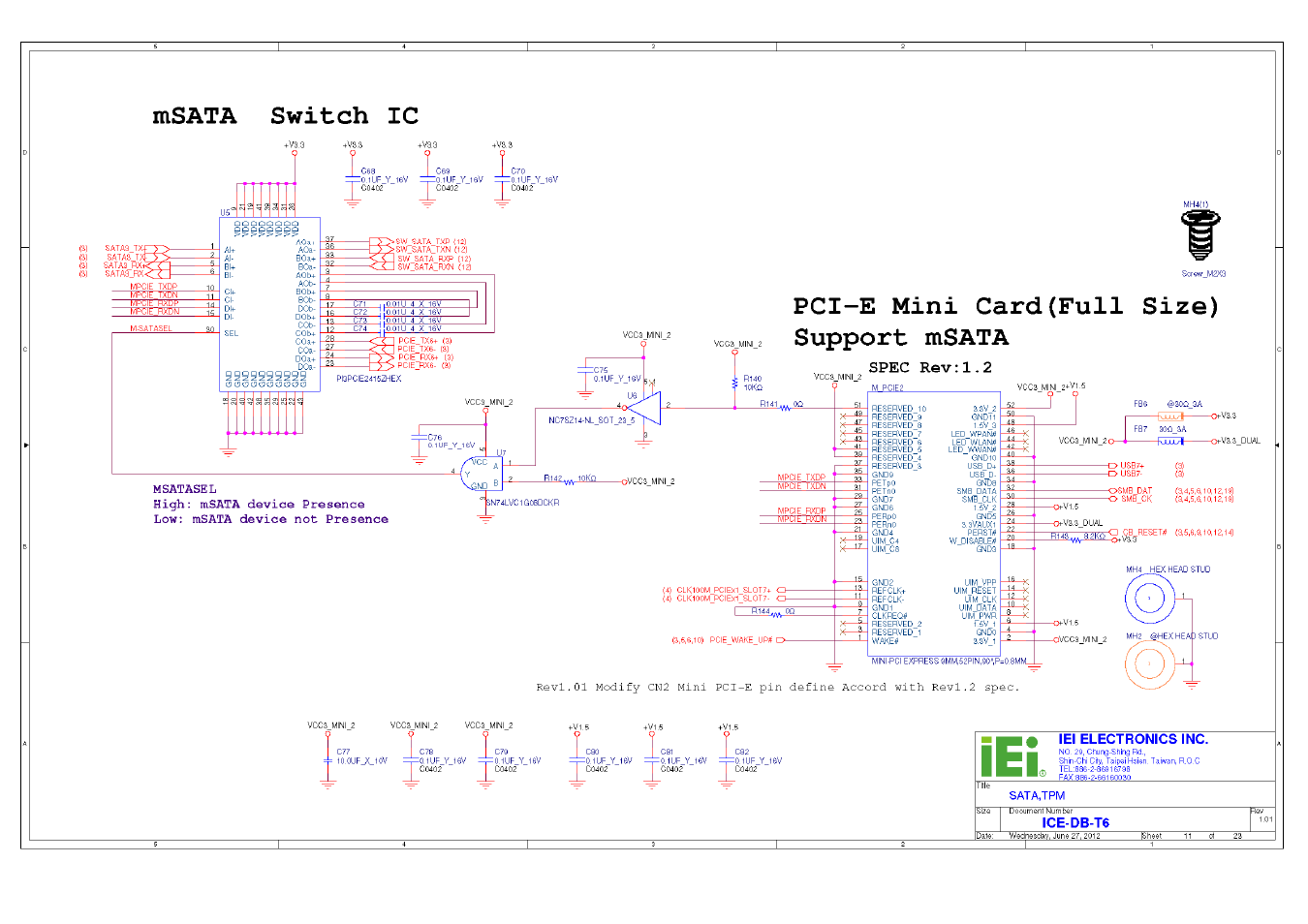Click the blue MH4 hex head stud circle
The image size is (1308, 924).
(1149, 599)
